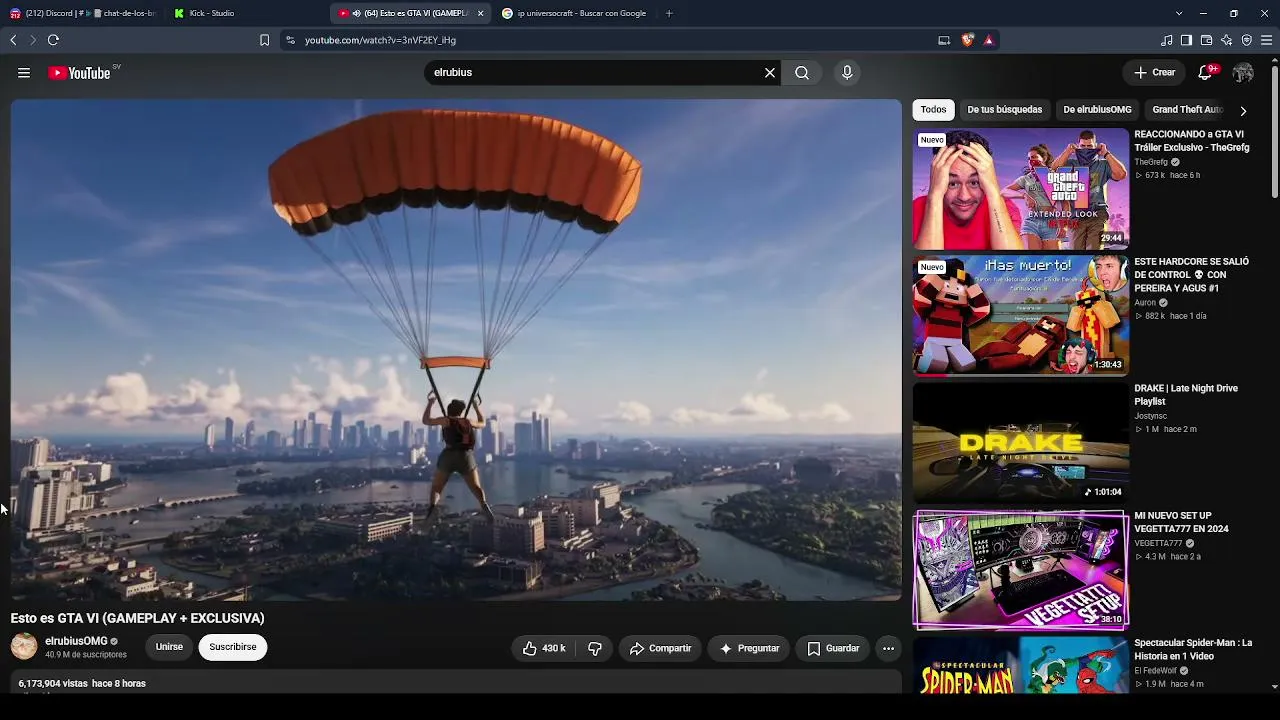Save video with the Guardar button
This screenshot has width=1280, height=720.
point(833,648)
